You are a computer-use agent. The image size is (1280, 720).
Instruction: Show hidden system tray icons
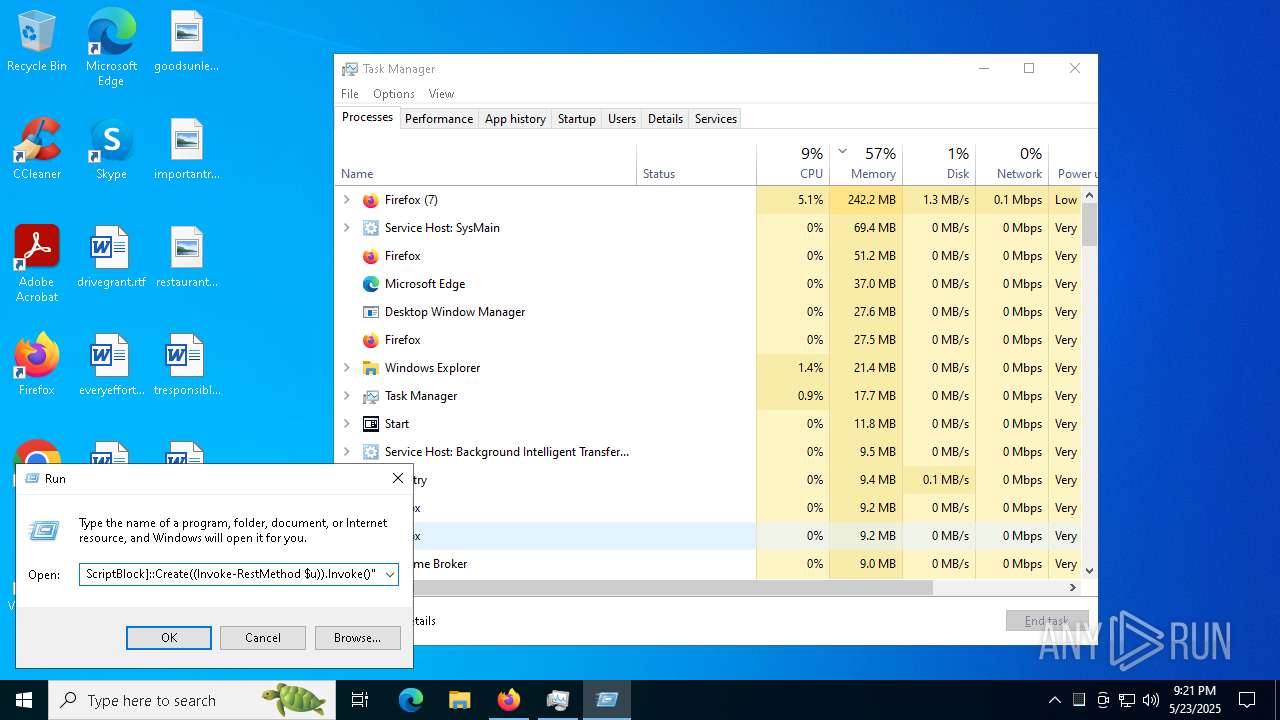click(1054, 700)
